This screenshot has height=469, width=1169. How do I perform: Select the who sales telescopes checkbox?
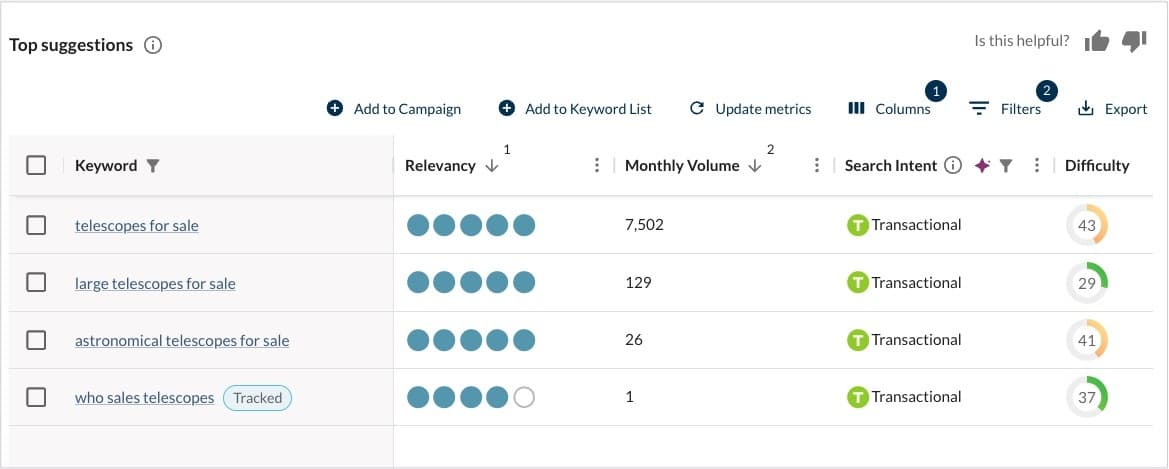36,397
